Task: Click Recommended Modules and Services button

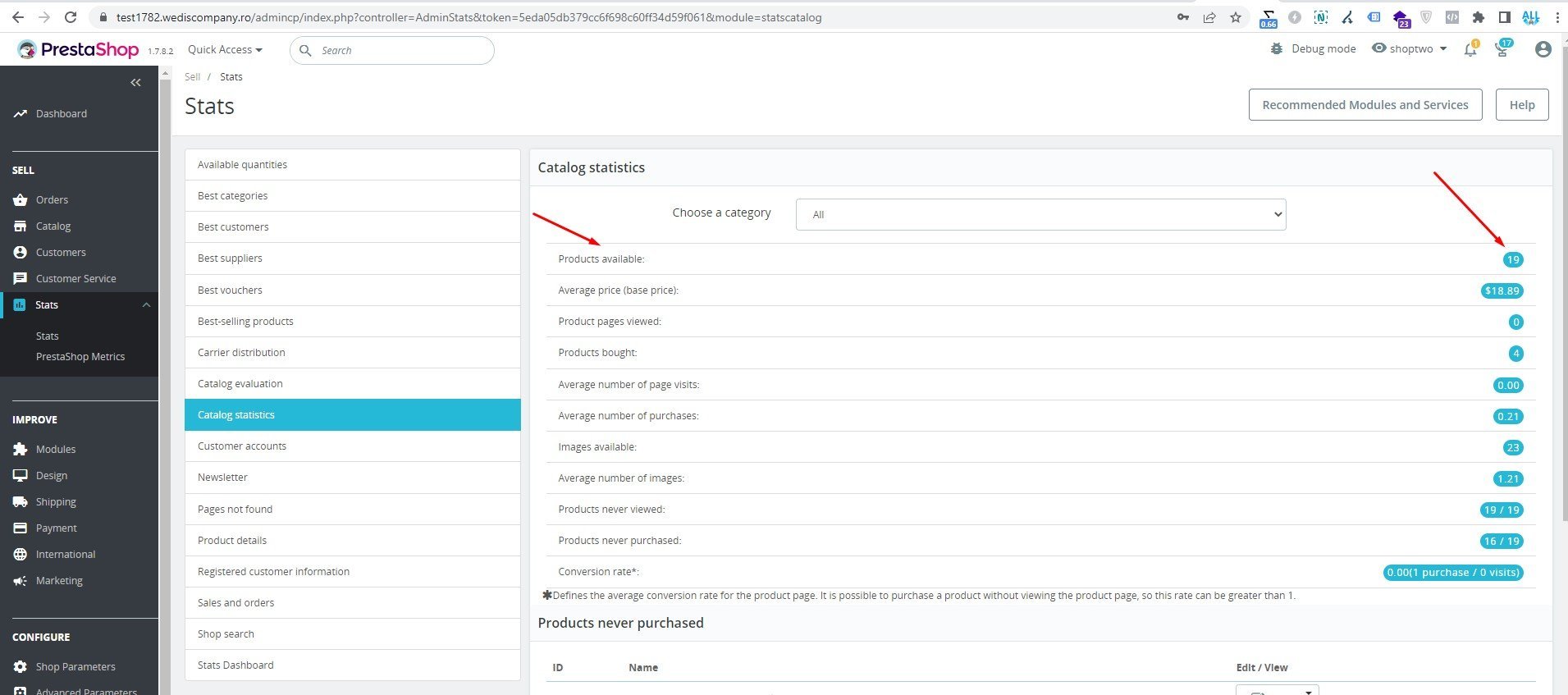Action: 1365,105
